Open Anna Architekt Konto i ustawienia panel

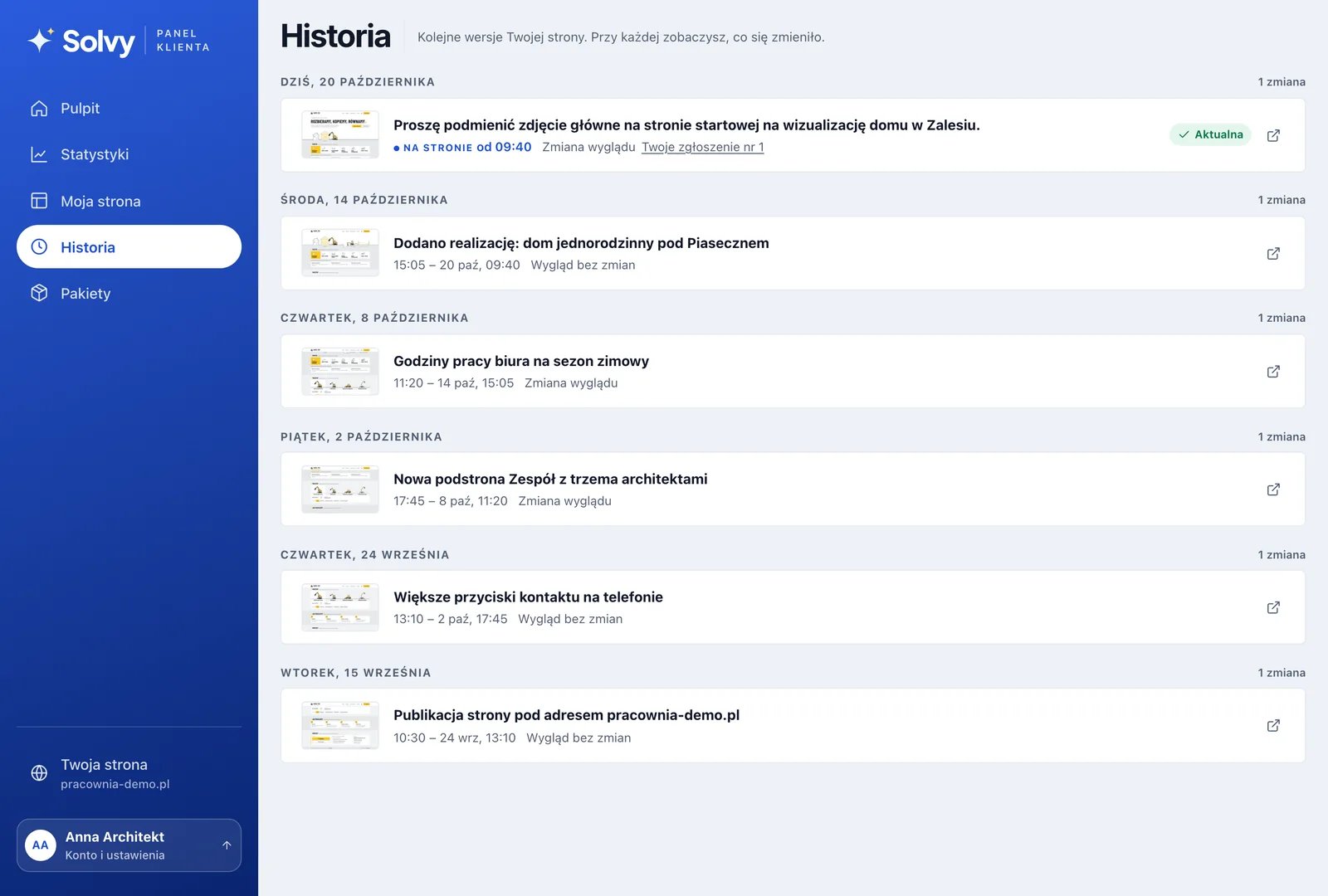(x=129, y=845)
